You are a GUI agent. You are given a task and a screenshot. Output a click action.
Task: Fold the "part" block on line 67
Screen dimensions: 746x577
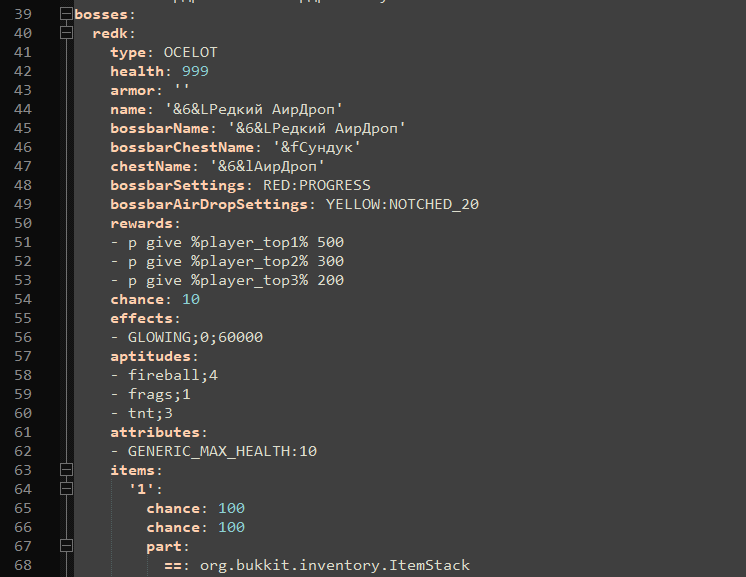coord(66,547)
